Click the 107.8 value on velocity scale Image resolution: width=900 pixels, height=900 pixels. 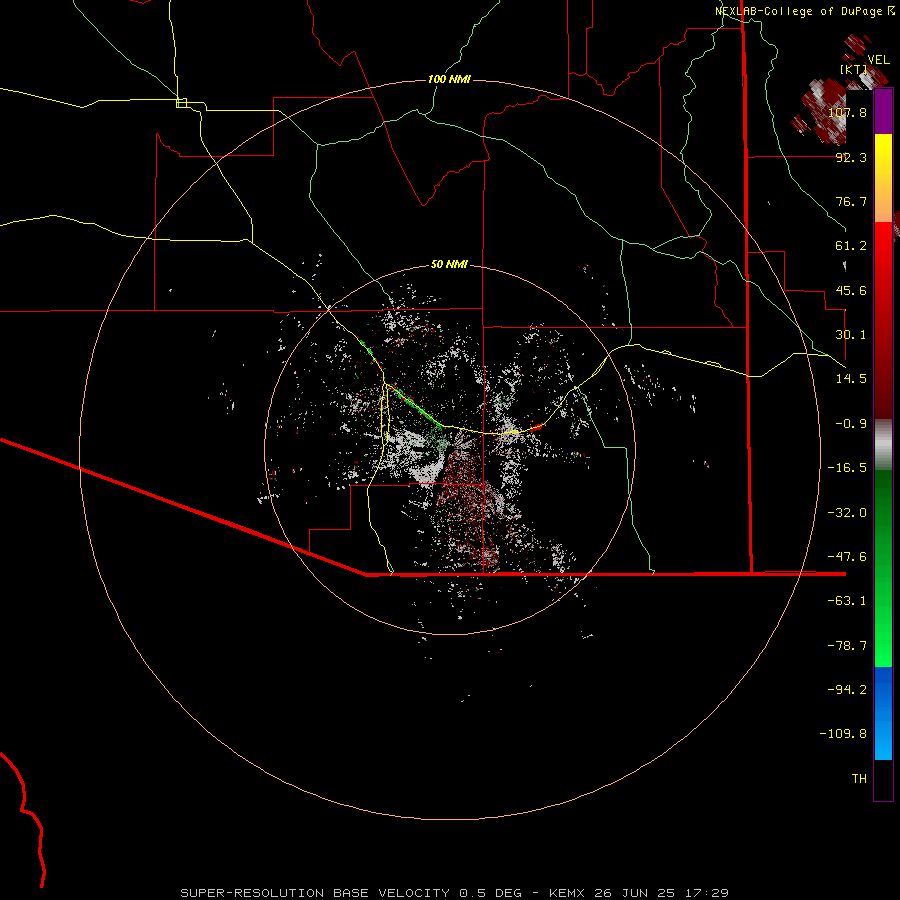tap(847, 112)
